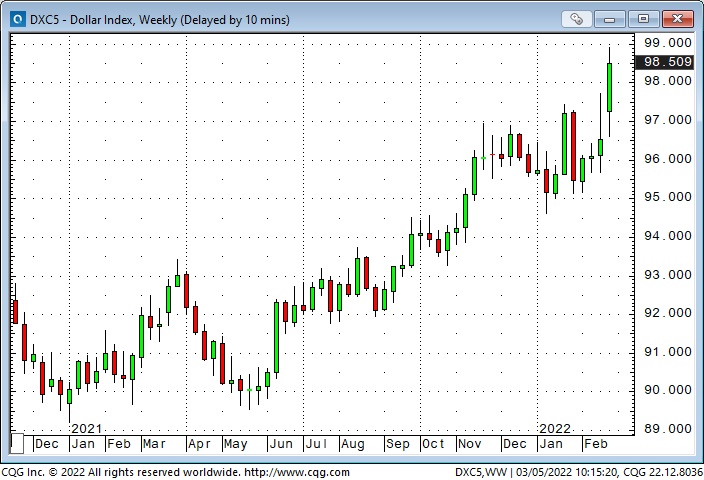704x480 pixels.
Task: Click the May label on time axis
Action: (x=235, y=444)
